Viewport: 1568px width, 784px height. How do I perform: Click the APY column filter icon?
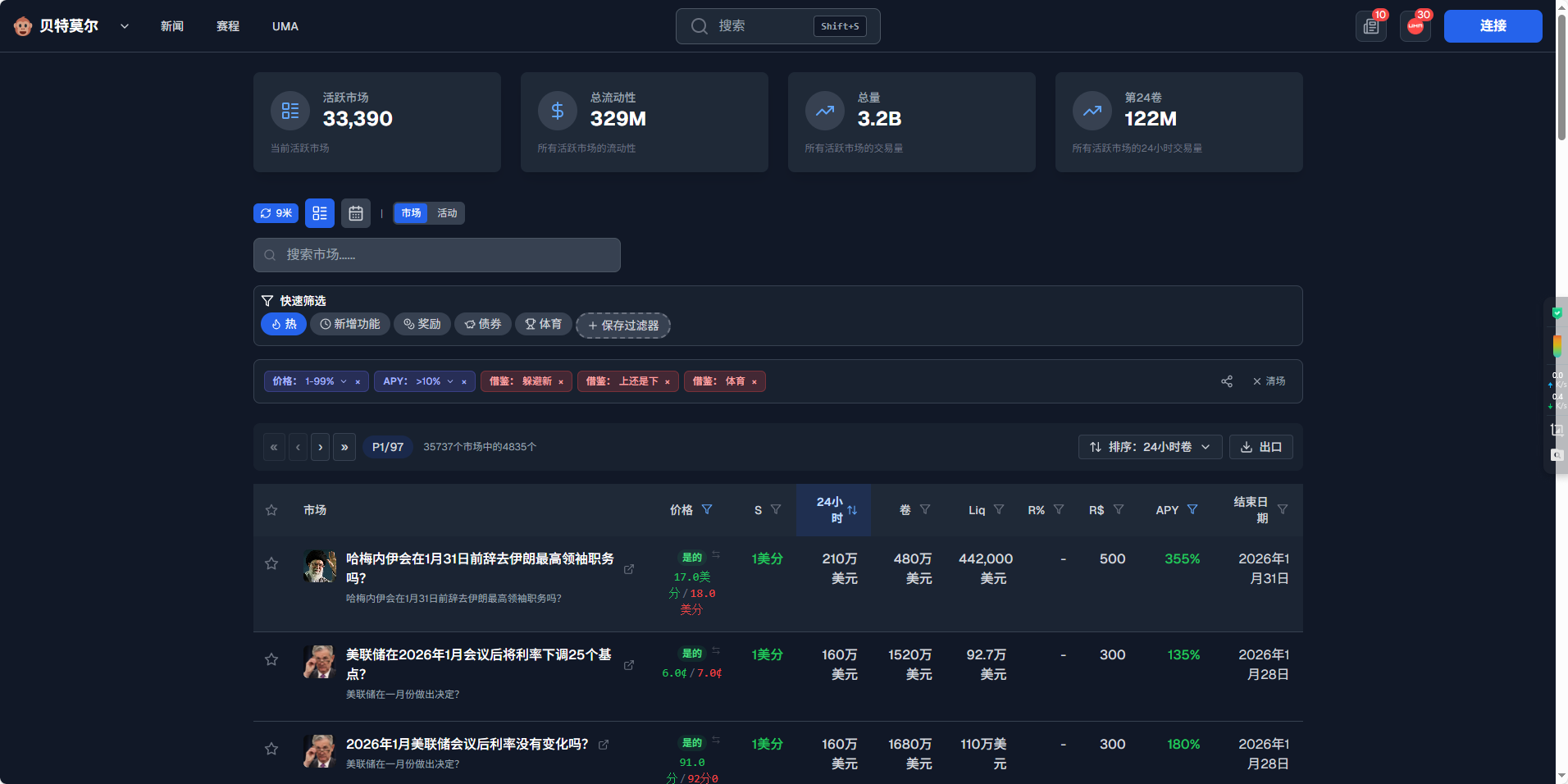tap(1192, 510)
